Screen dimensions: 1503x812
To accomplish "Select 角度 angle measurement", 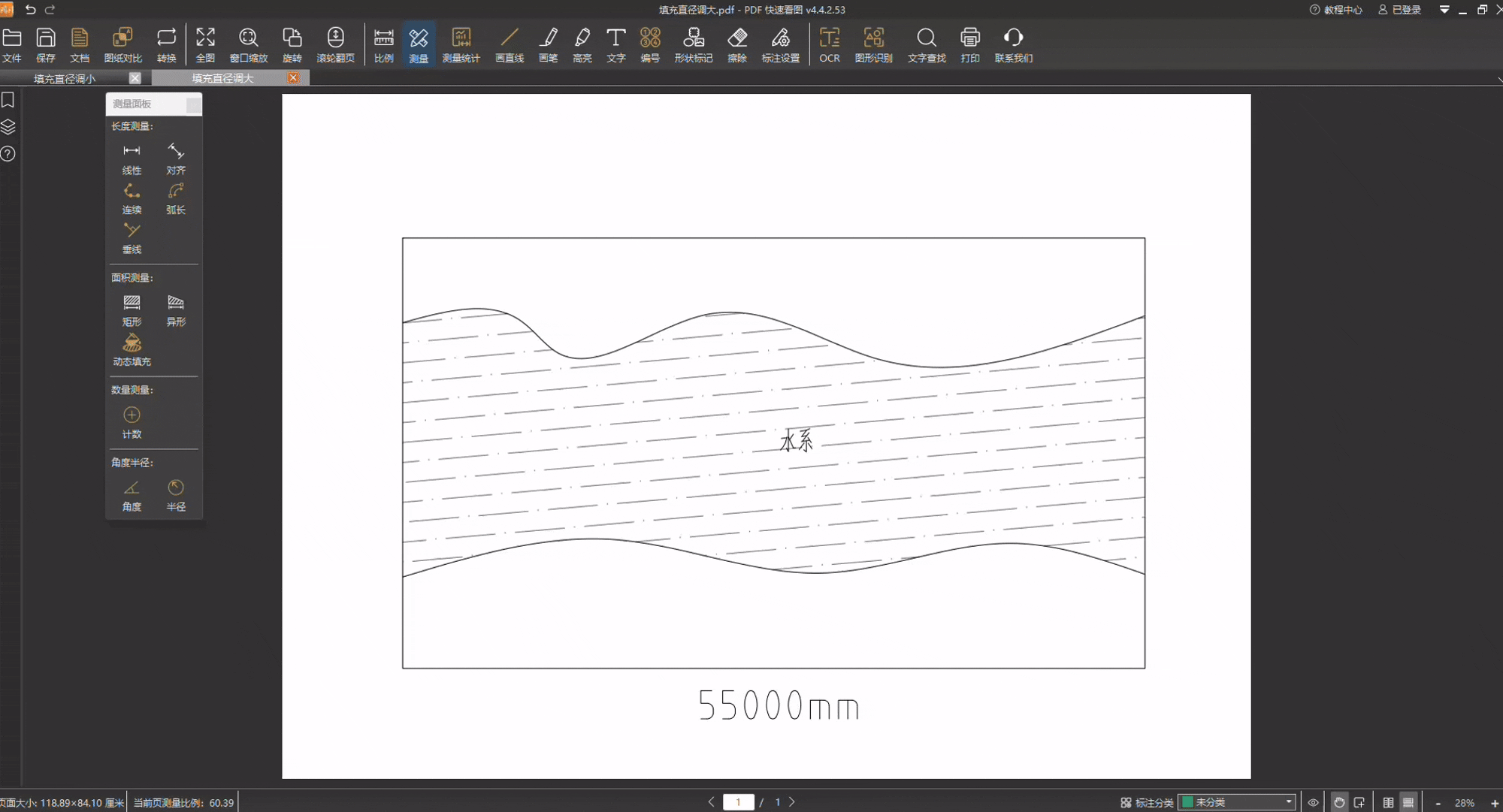I will [132, 496].
